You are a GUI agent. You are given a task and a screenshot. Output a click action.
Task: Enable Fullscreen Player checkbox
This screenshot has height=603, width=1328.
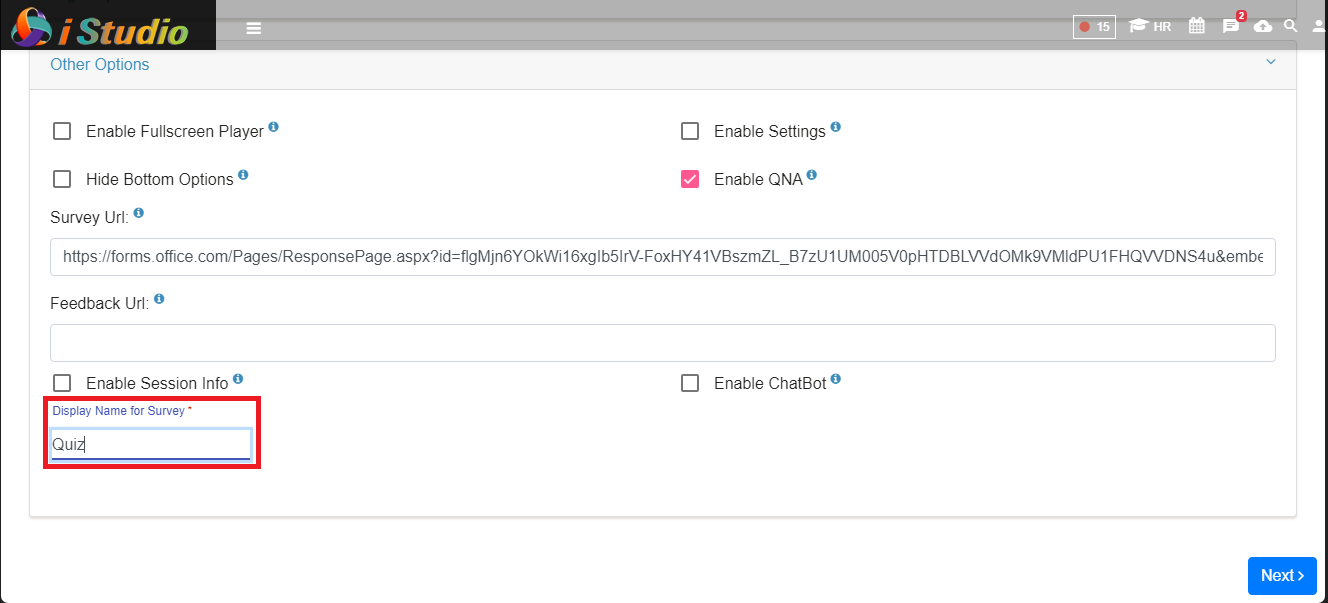click(x=62, y=131)
